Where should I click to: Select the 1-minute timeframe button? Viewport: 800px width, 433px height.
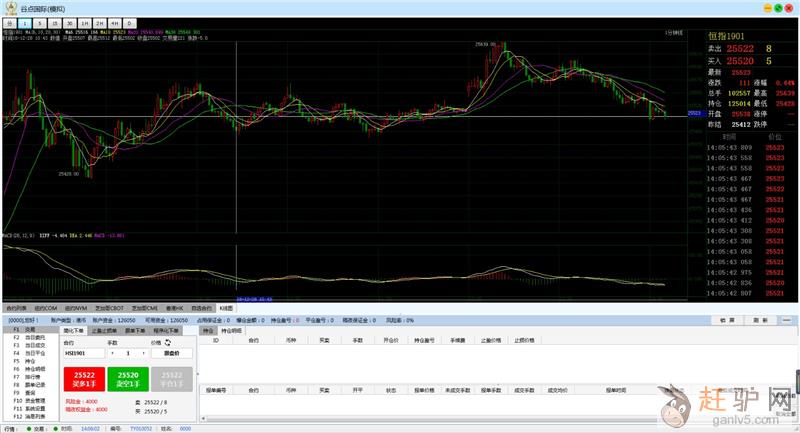click(25, 20)
